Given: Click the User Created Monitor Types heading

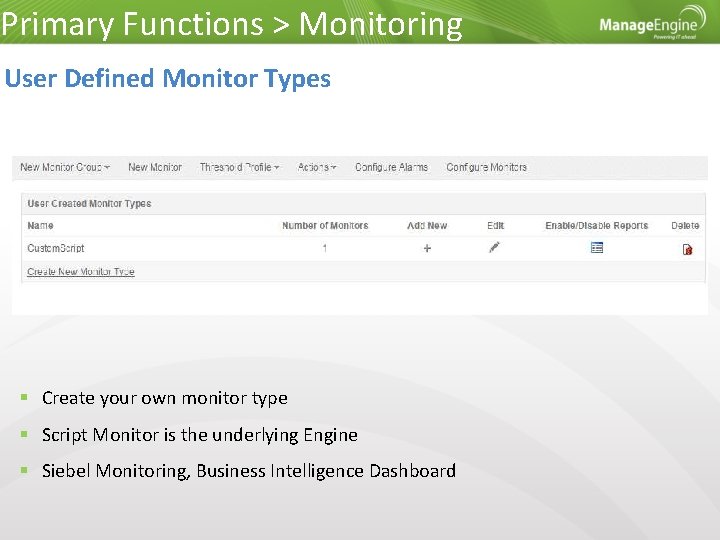Looking at the screenshot, I should click(89, 203).
